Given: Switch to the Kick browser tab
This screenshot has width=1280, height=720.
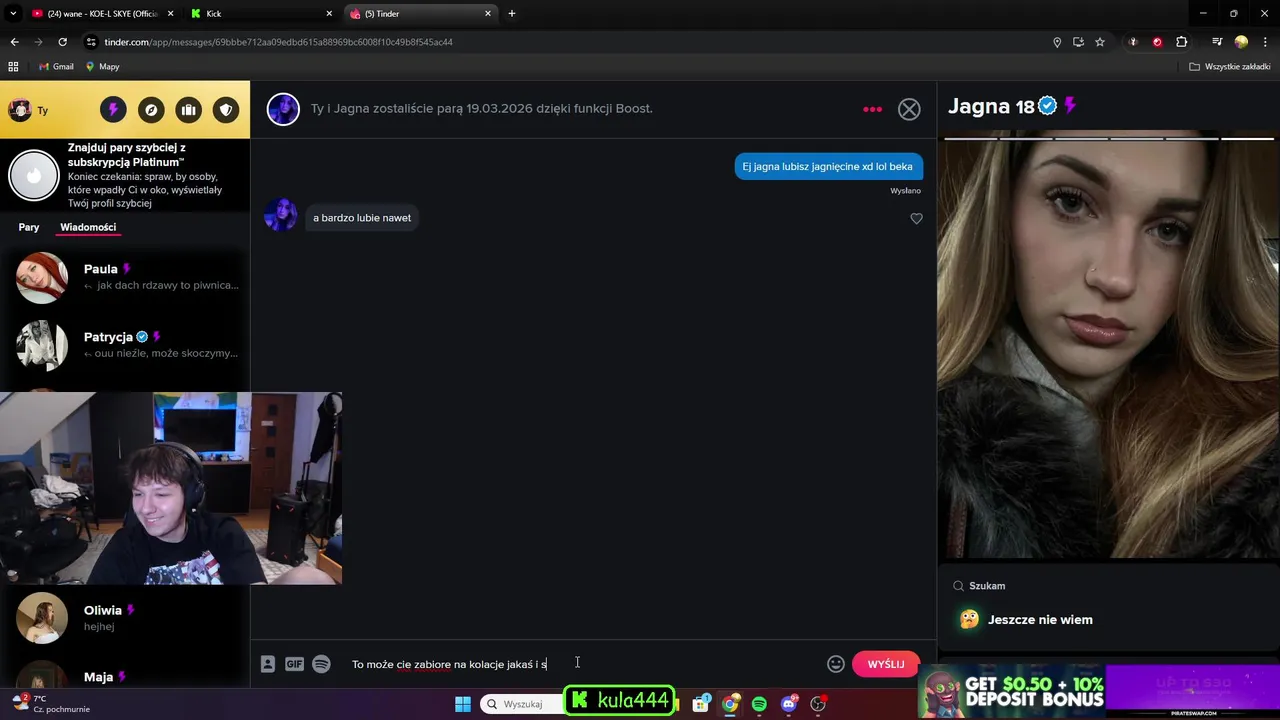Looking at the screenshot, I should [260, 14].
